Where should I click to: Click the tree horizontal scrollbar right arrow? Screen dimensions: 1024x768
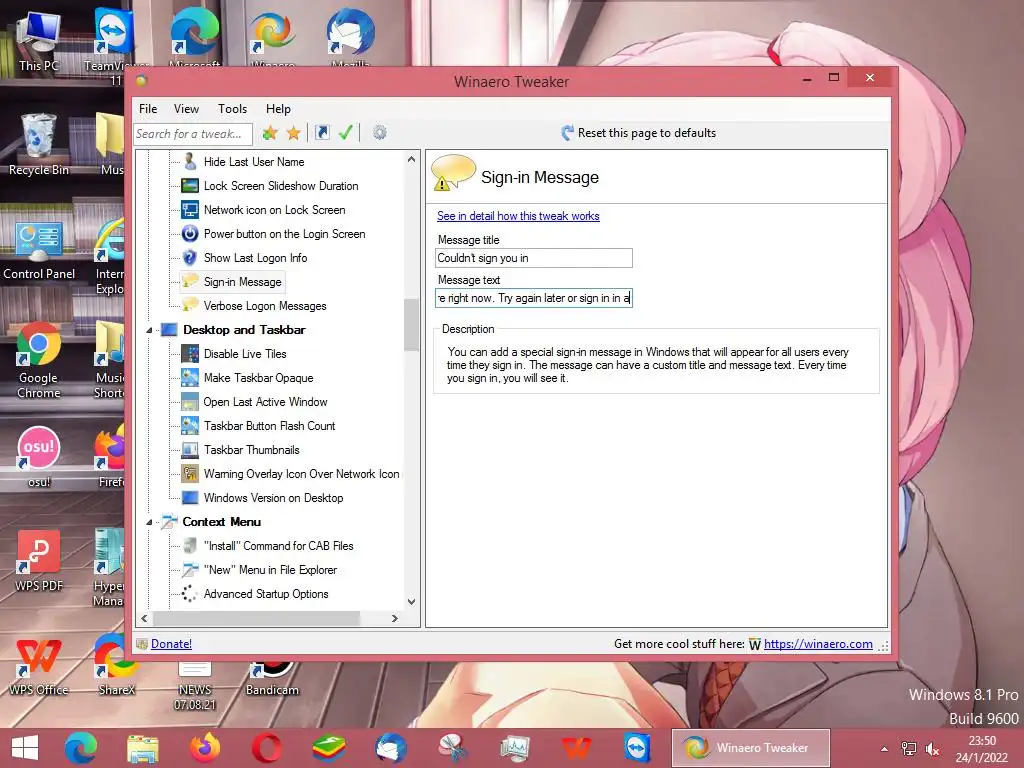[394, 618]
